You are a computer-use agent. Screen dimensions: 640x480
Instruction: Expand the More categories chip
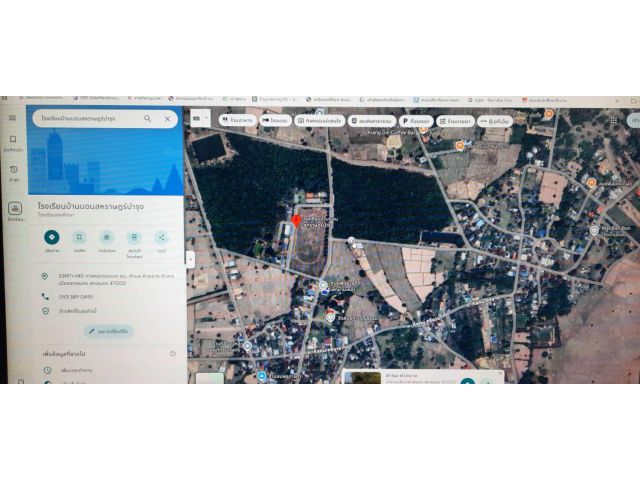tap(495, 121)
